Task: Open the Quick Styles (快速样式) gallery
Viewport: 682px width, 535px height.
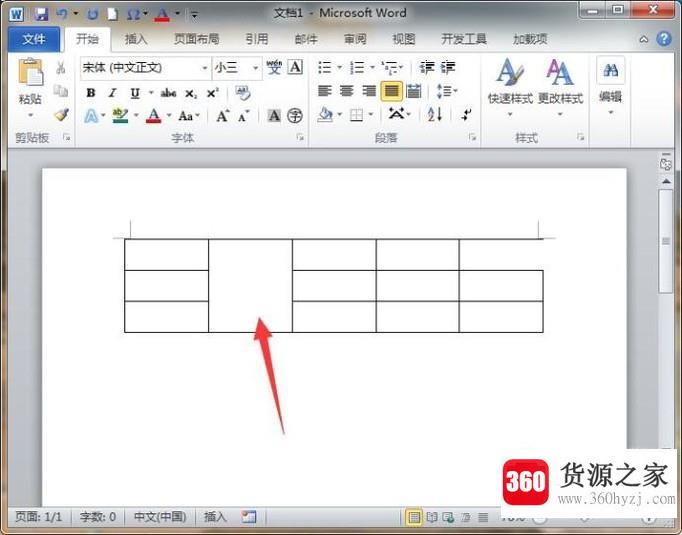Action: (510, 88)
